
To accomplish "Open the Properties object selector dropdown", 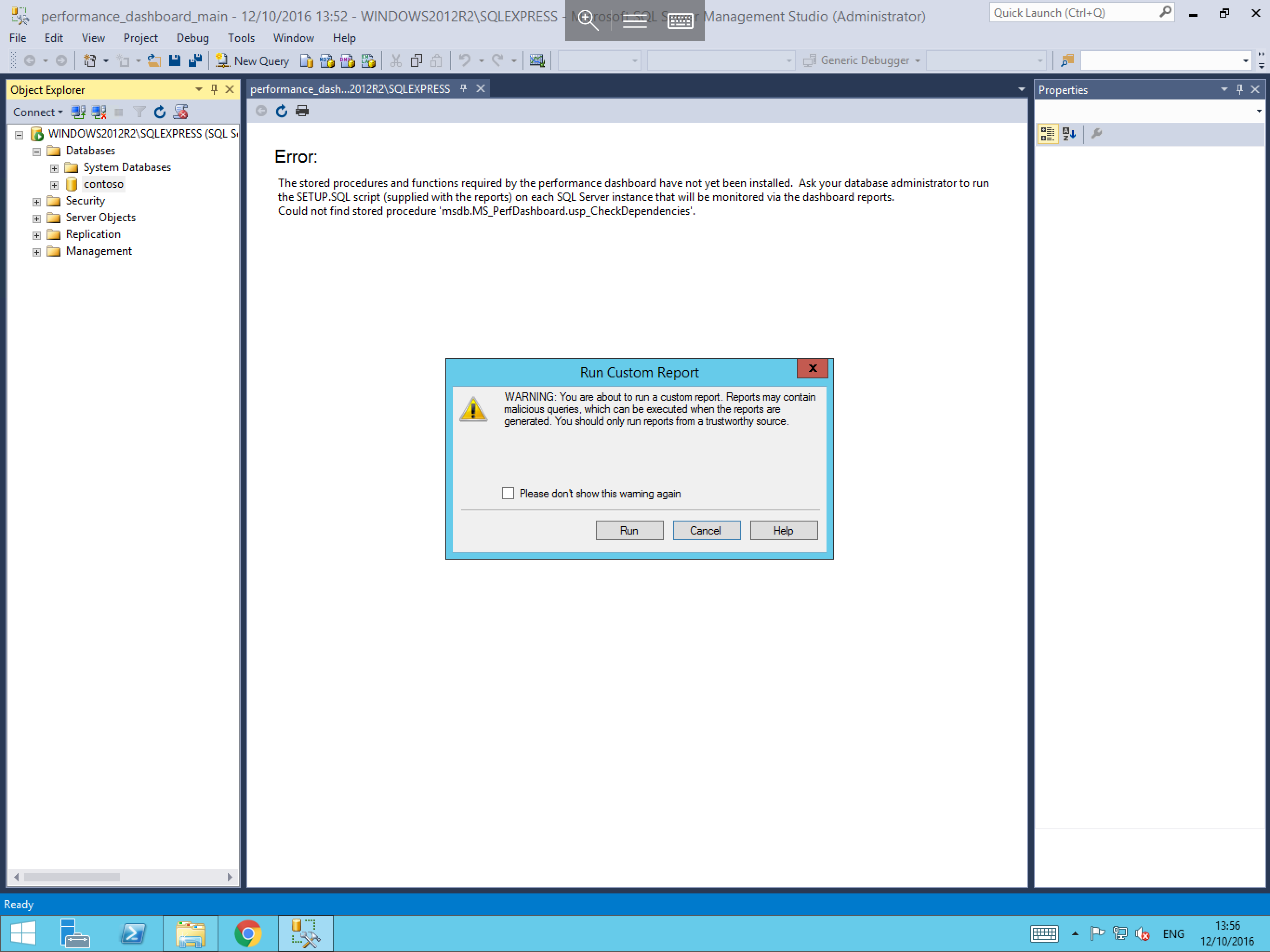I will click(x=1258, y=111).
